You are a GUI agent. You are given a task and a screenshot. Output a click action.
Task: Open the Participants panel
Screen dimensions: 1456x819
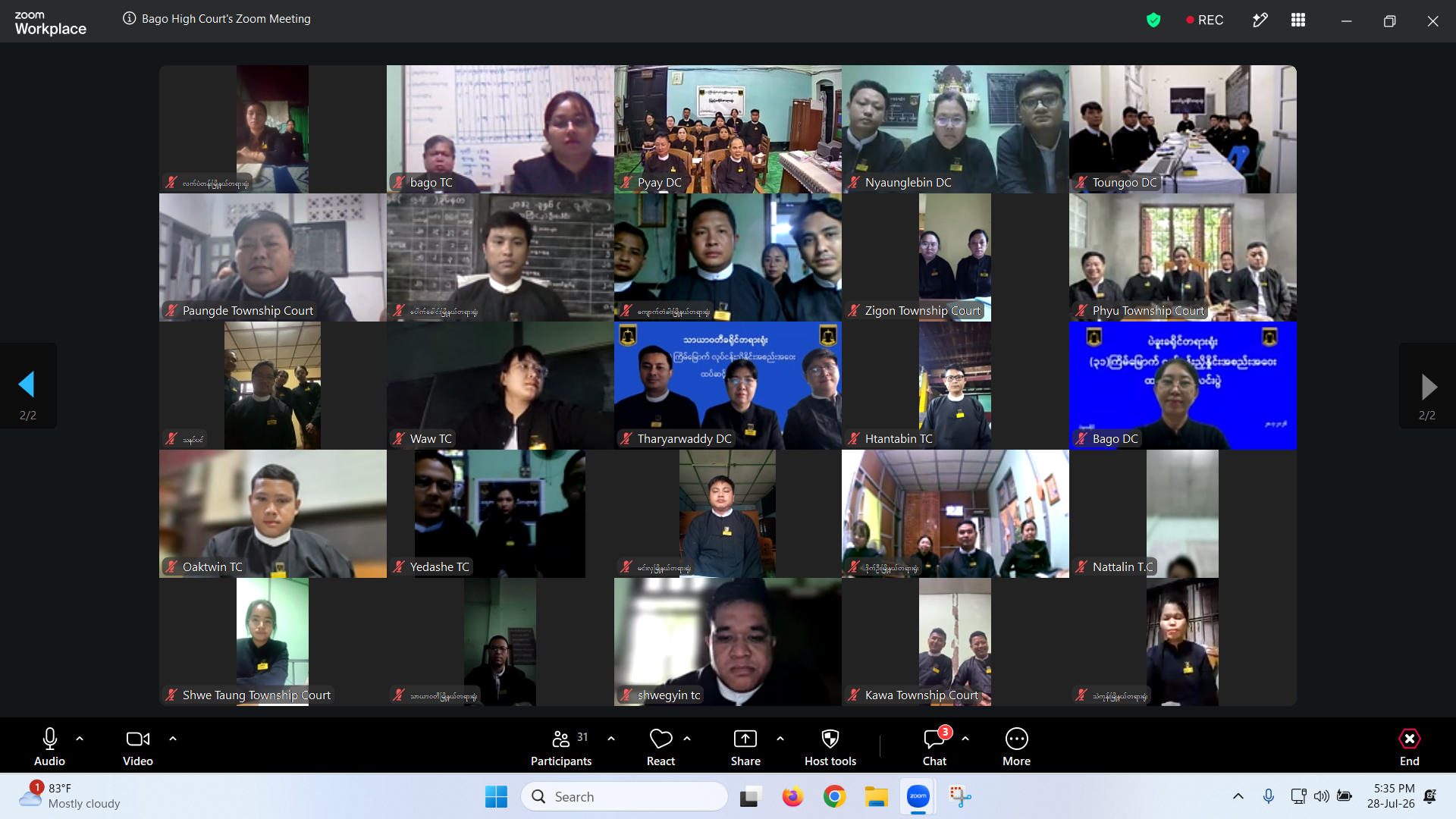560,747
